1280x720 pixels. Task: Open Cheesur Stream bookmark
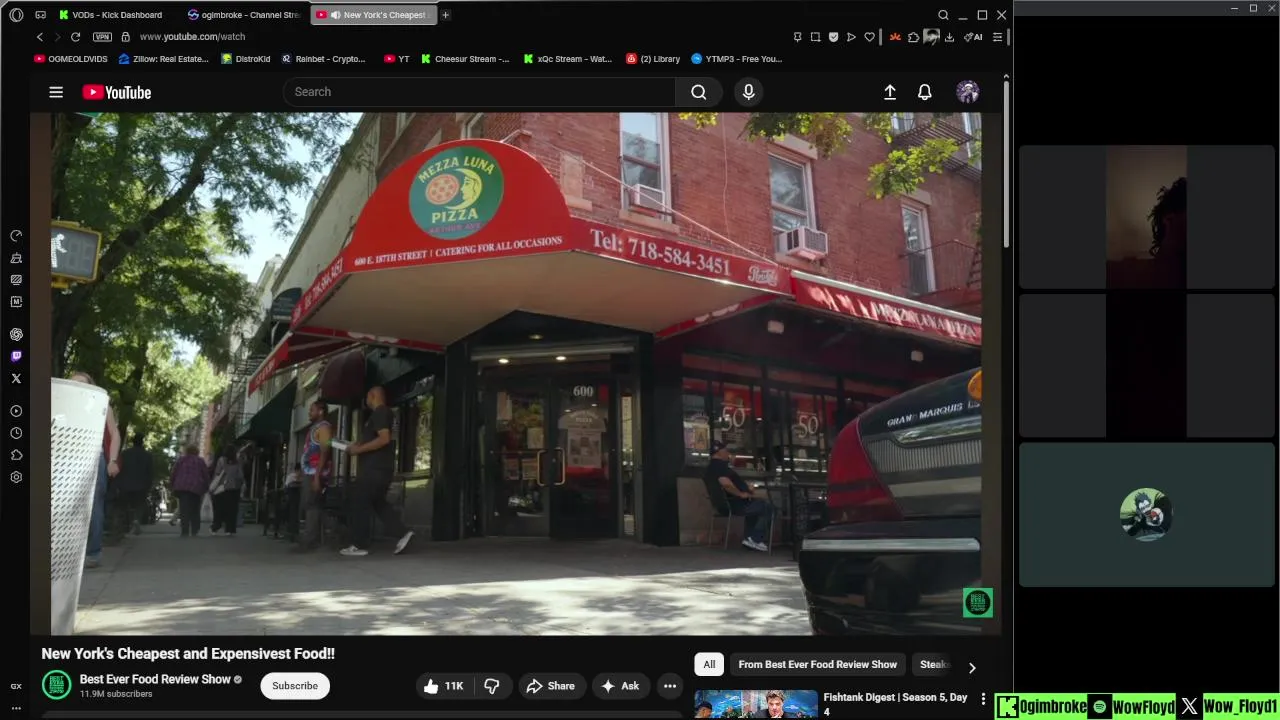pyautogui.click(x=464, y=59)
